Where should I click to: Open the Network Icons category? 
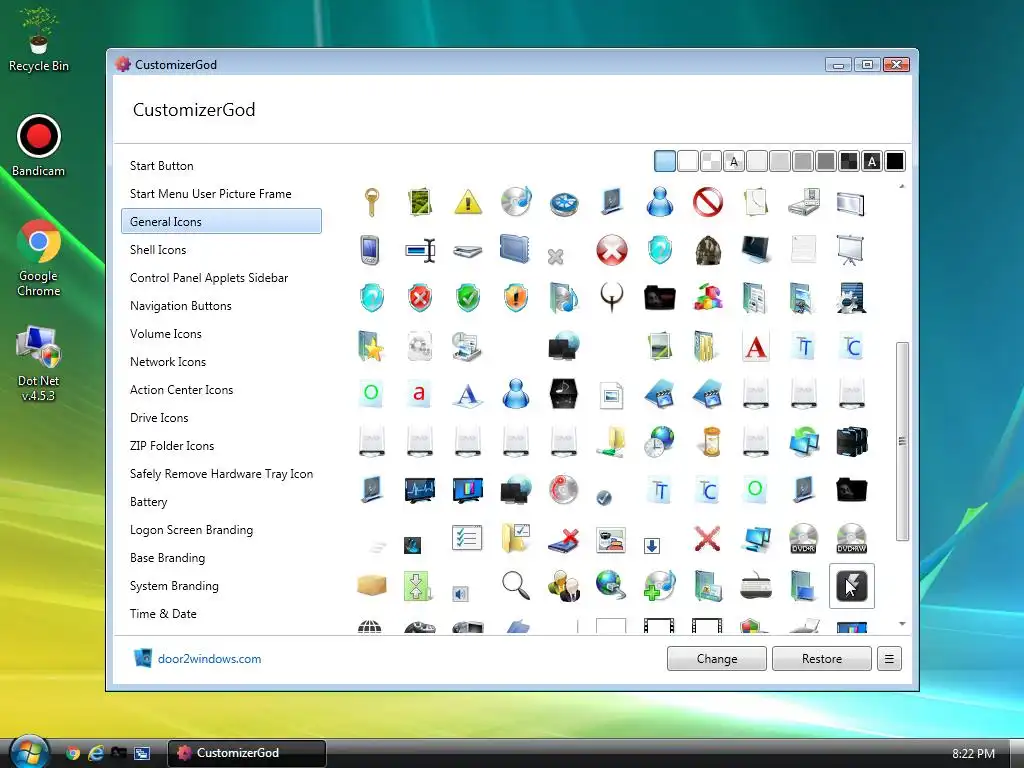(221, 362)
